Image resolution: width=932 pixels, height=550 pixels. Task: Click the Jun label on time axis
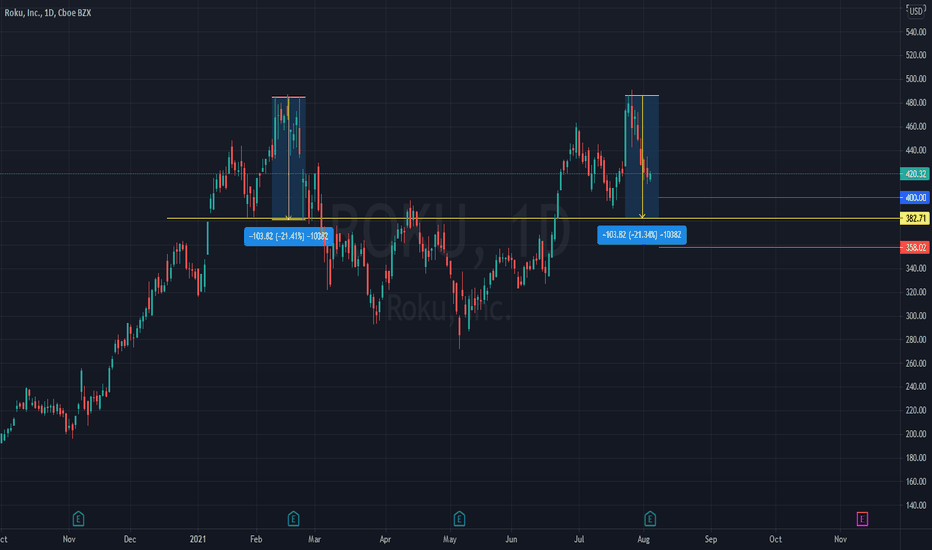[511, 539]
